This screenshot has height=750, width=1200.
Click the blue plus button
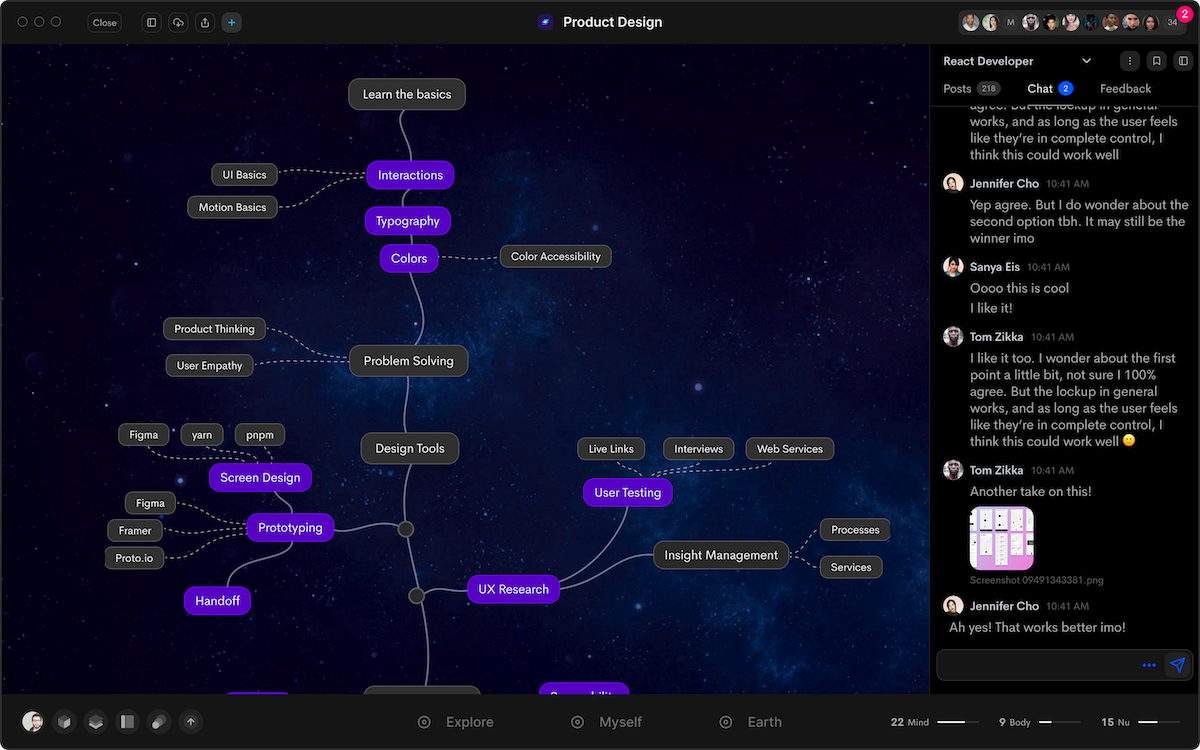[x=232, y=22]
